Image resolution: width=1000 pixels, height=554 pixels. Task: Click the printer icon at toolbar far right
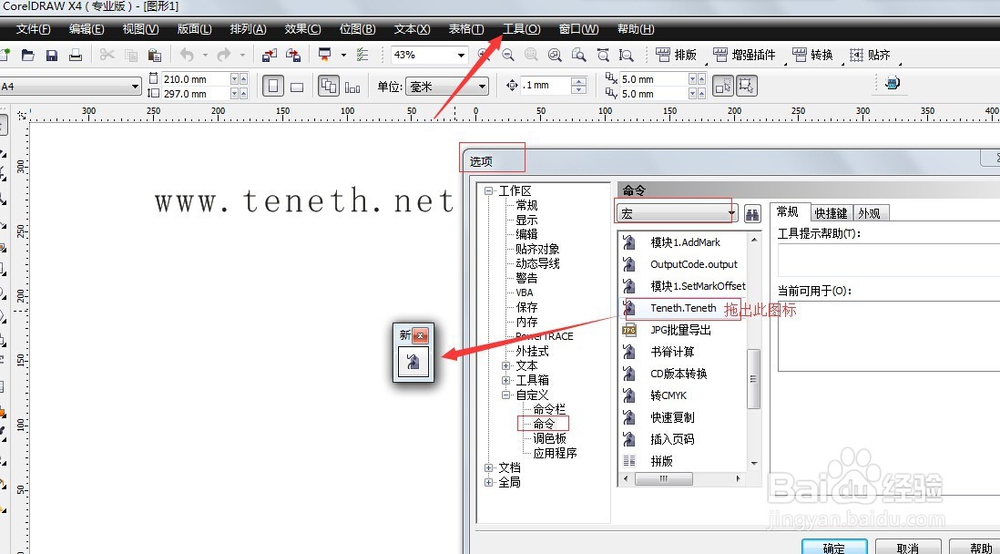pos(893,83)
